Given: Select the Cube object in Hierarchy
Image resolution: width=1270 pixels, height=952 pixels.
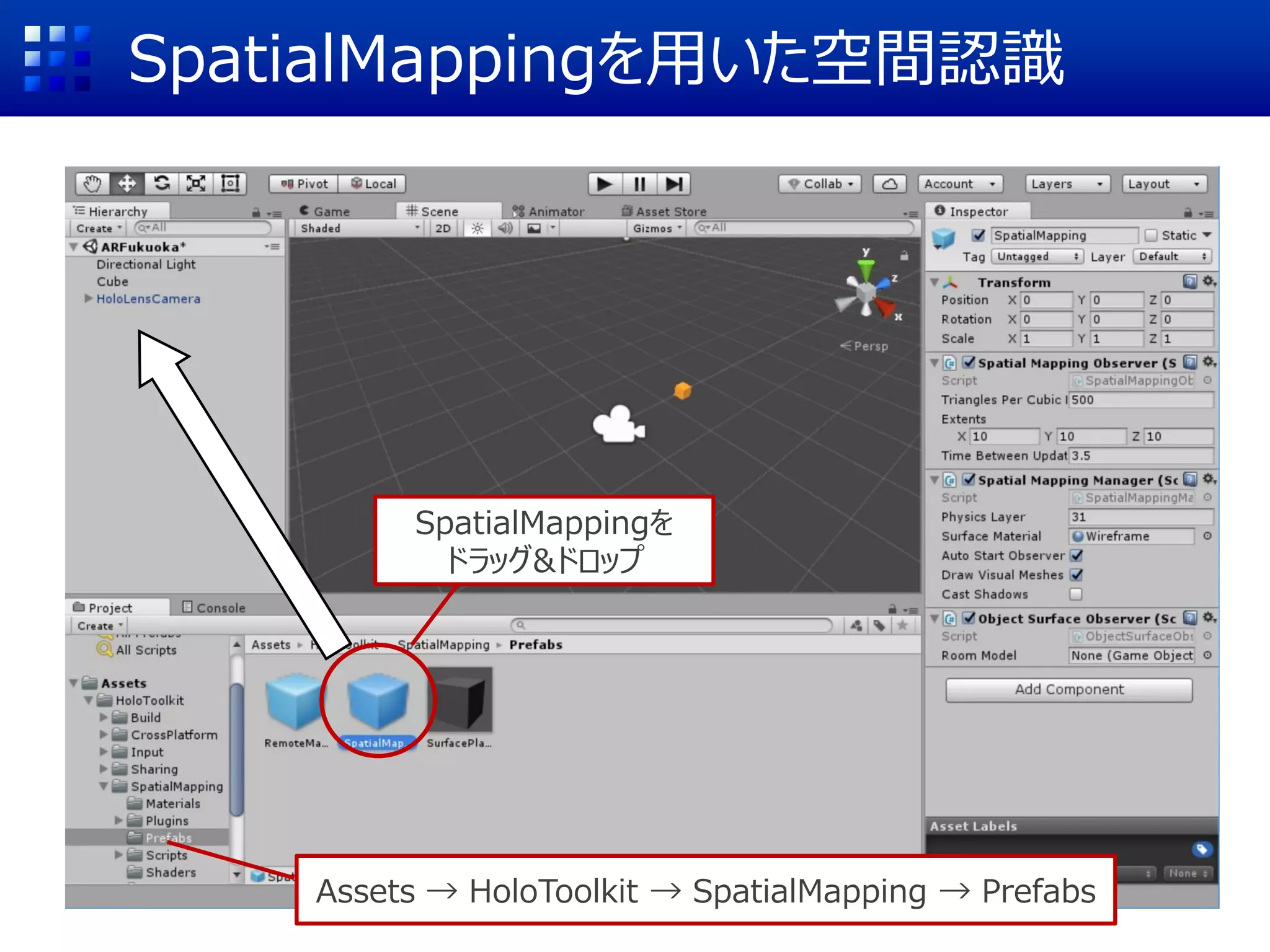Looking at the screenshot, I should [x=112, y=281].
